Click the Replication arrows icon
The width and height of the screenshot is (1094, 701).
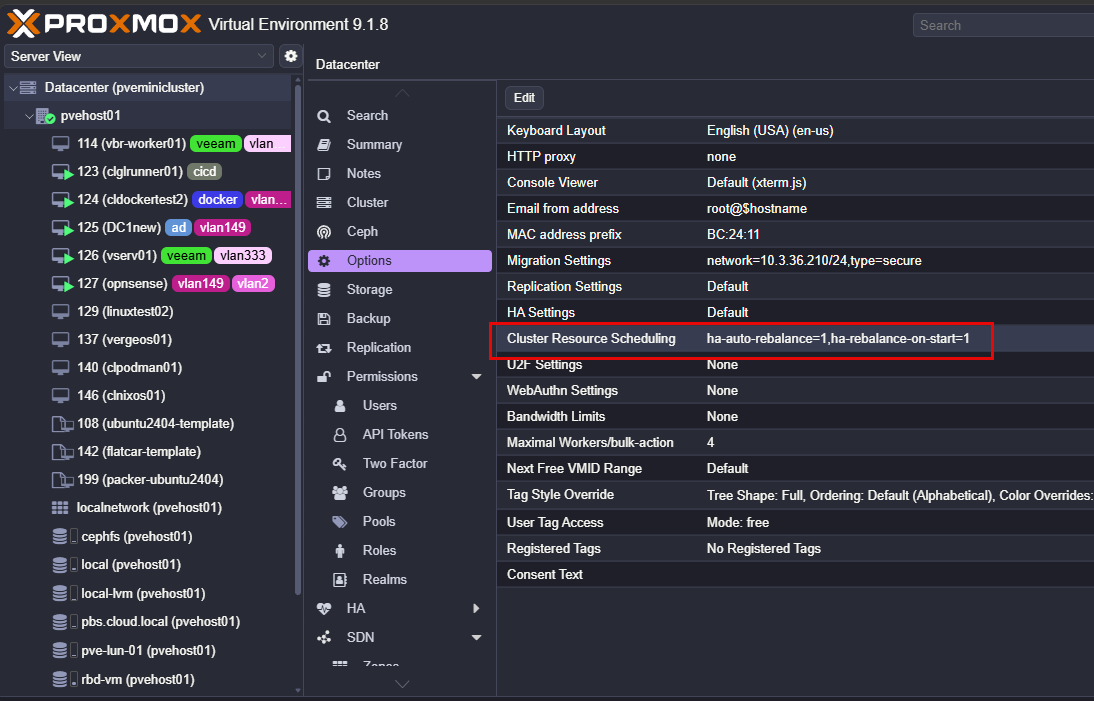pyautogui.click(x=324, y=348)
